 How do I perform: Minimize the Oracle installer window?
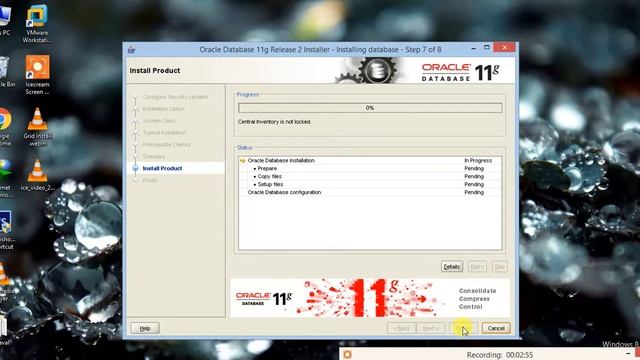473,48
